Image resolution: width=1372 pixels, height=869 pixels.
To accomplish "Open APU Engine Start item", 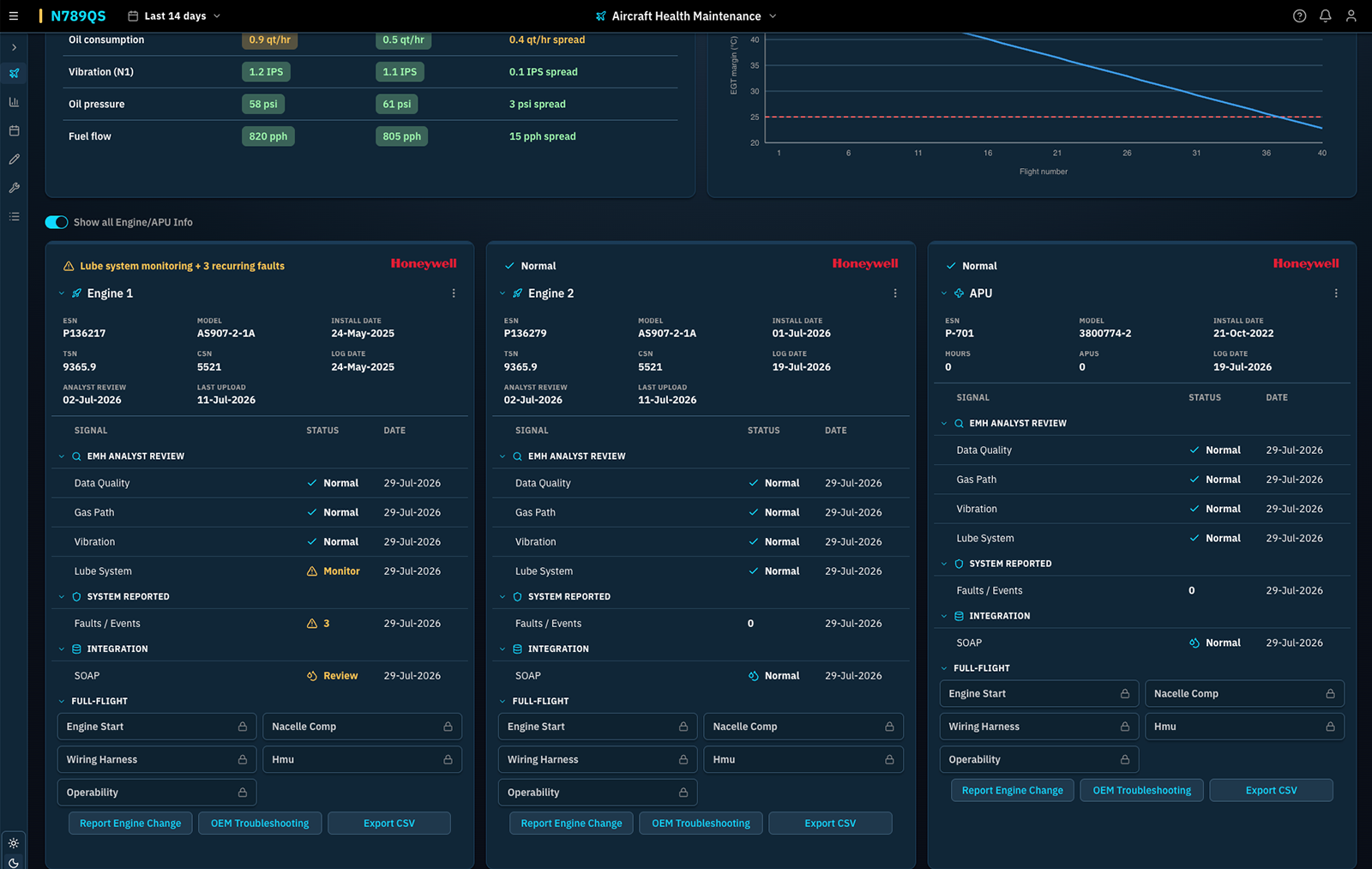I will [1039, 693].
